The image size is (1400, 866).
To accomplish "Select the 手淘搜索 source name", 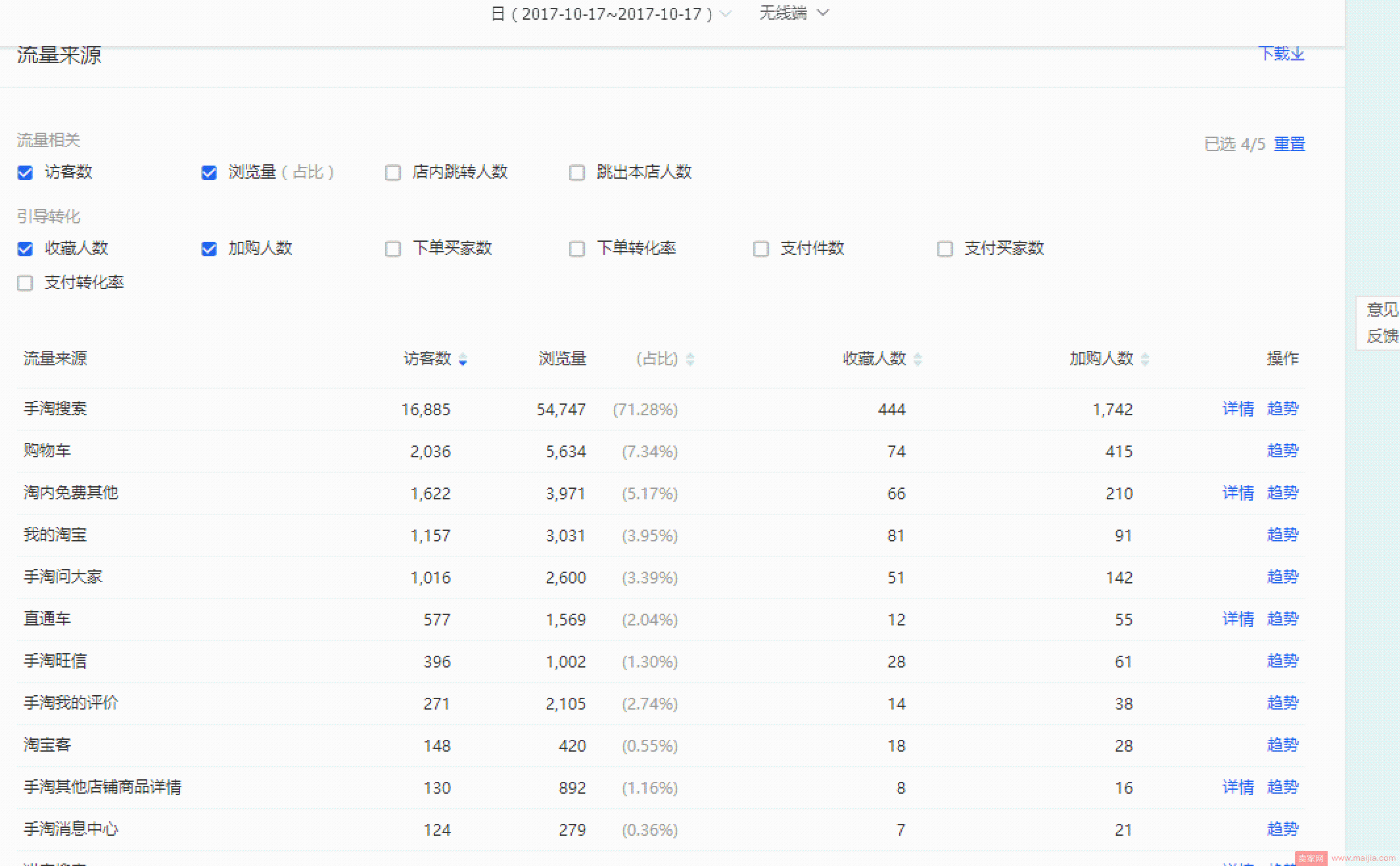I will point(55,409).
